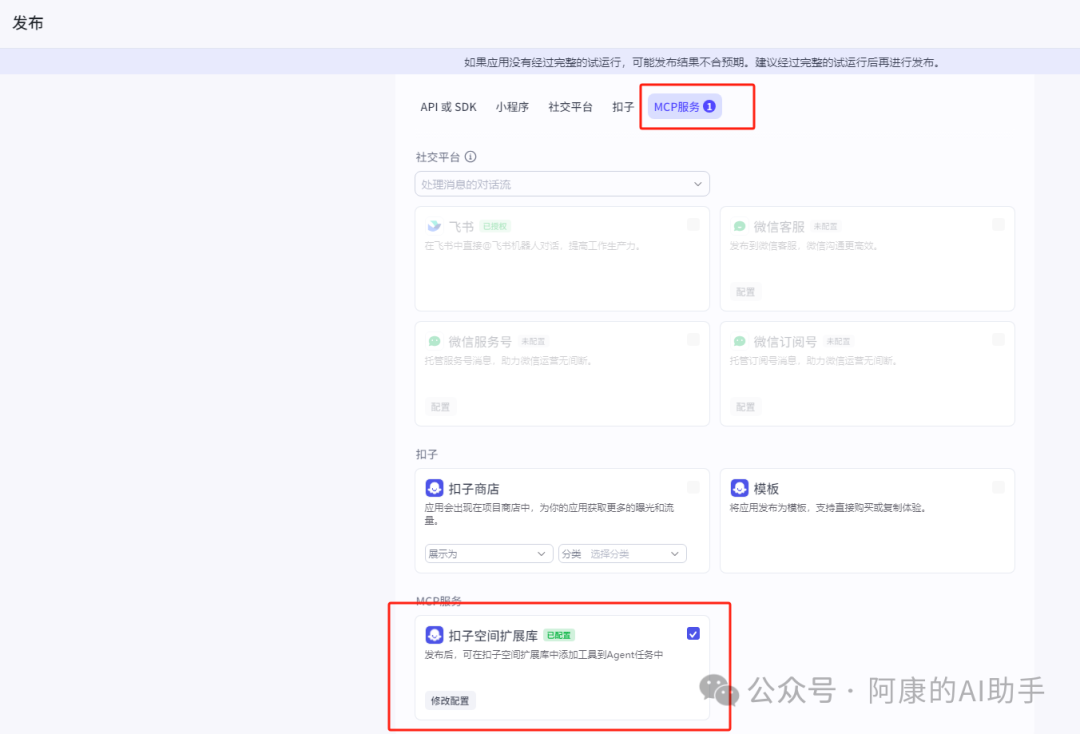The width and height of the screenshot is (1080, 734).
Task: Select the MCP服务 tab
Action: tap(685, 107)
